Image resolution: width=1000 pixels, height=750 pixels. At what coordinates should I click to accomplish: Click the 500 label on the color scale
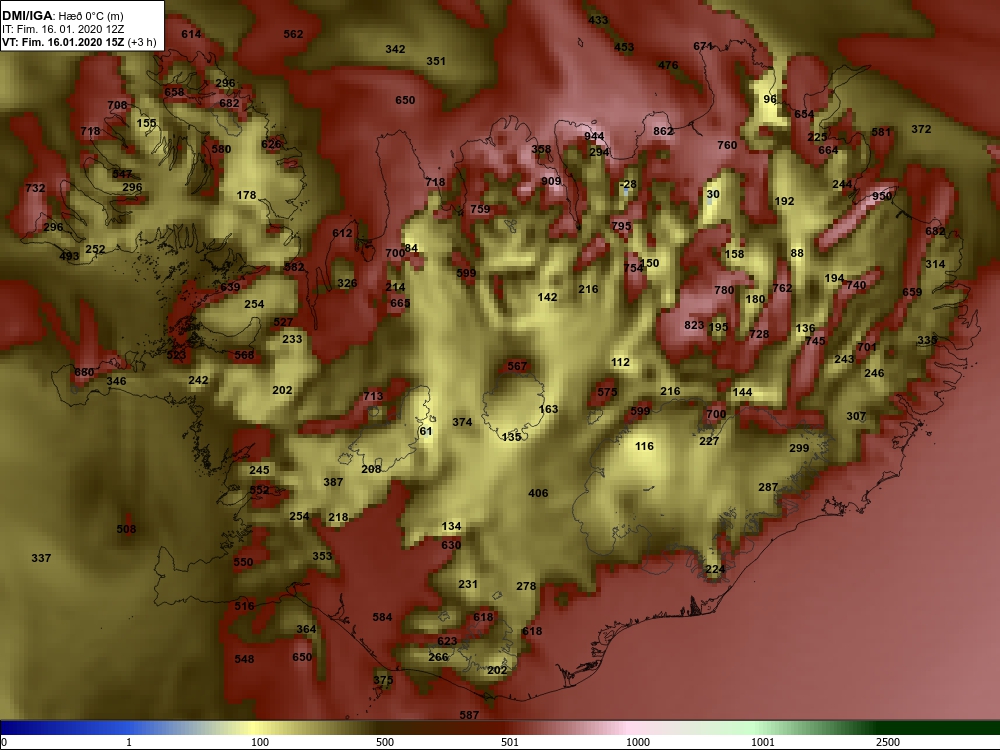(x=385, y=742)
